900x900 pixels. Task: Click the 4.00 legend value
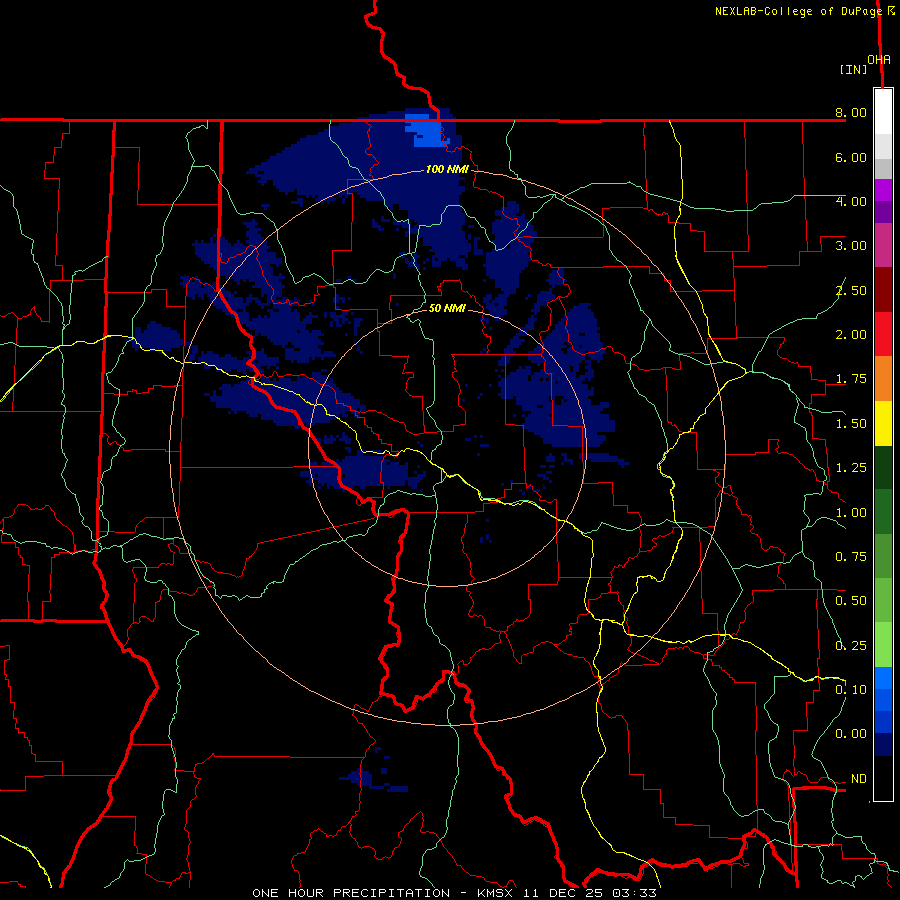click(x=851, y=201)
